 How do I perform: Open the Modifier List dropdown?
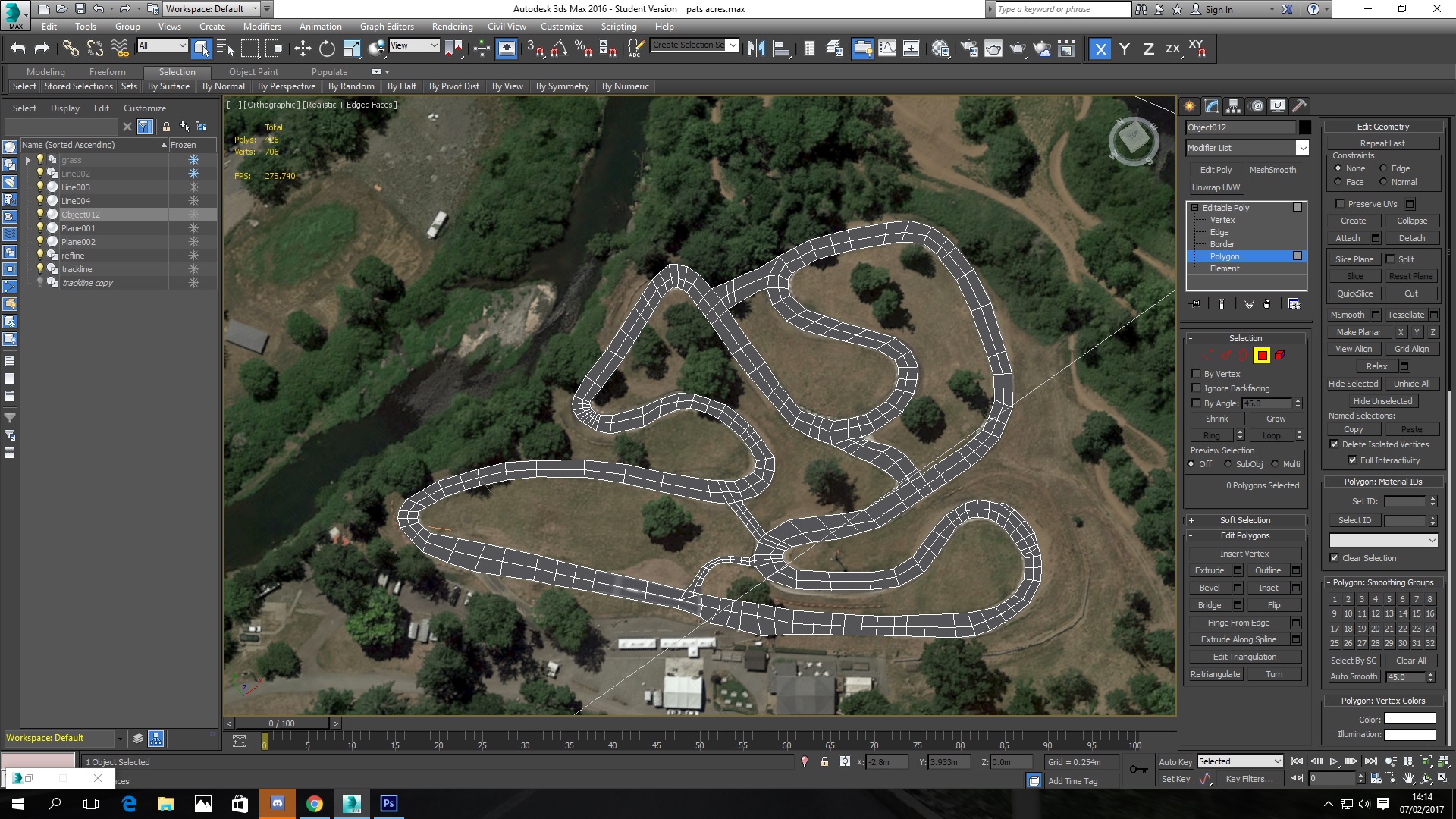(x=1301, y=148)
